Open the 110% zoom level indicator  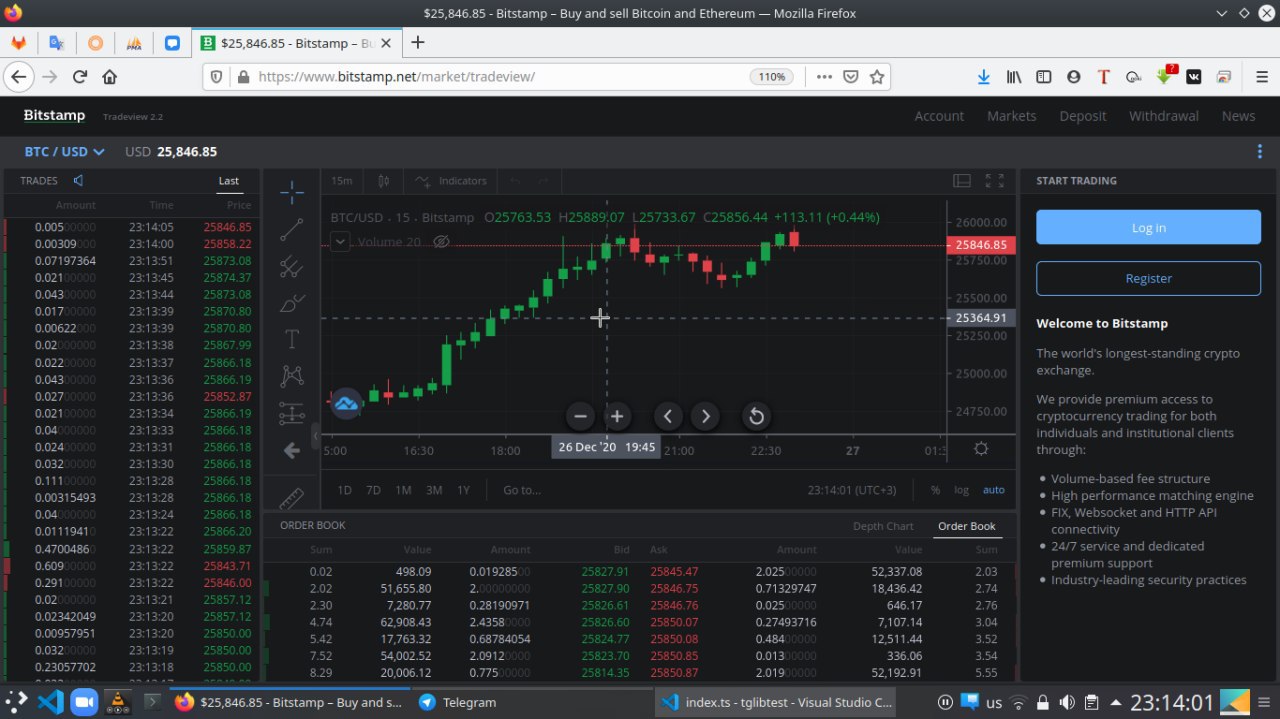tap(772, 77)
